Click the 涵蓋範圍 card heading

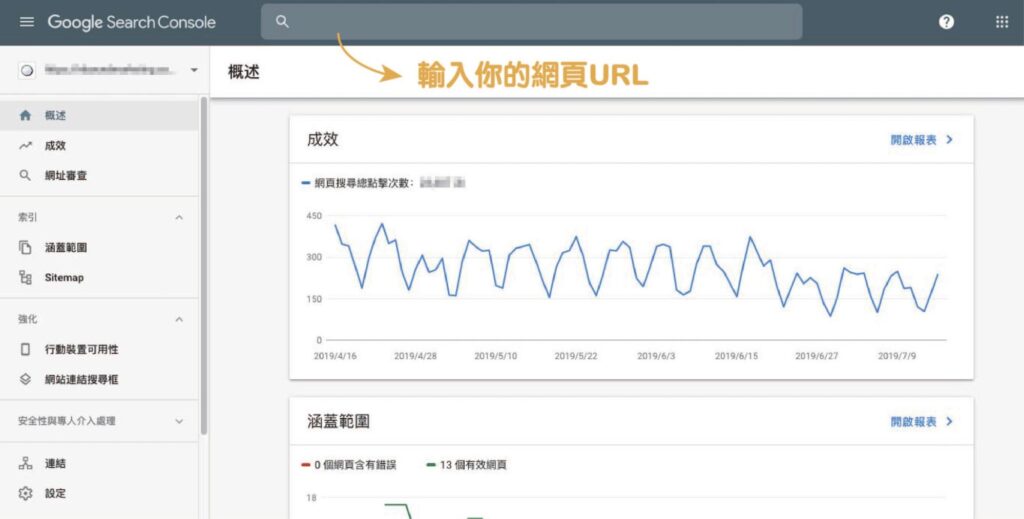tap(338, 422)
